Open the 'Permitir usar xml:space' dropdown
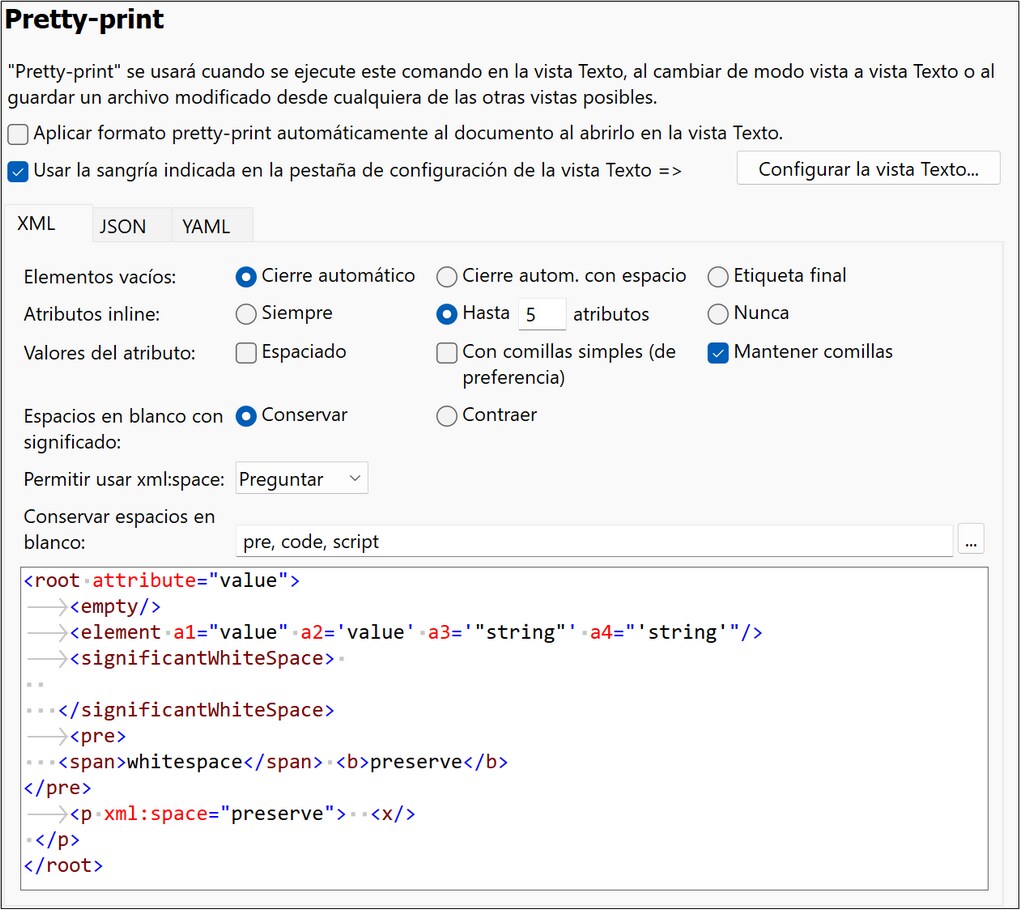This screenshot has width=1021, height=910. (x=301, y=478)
